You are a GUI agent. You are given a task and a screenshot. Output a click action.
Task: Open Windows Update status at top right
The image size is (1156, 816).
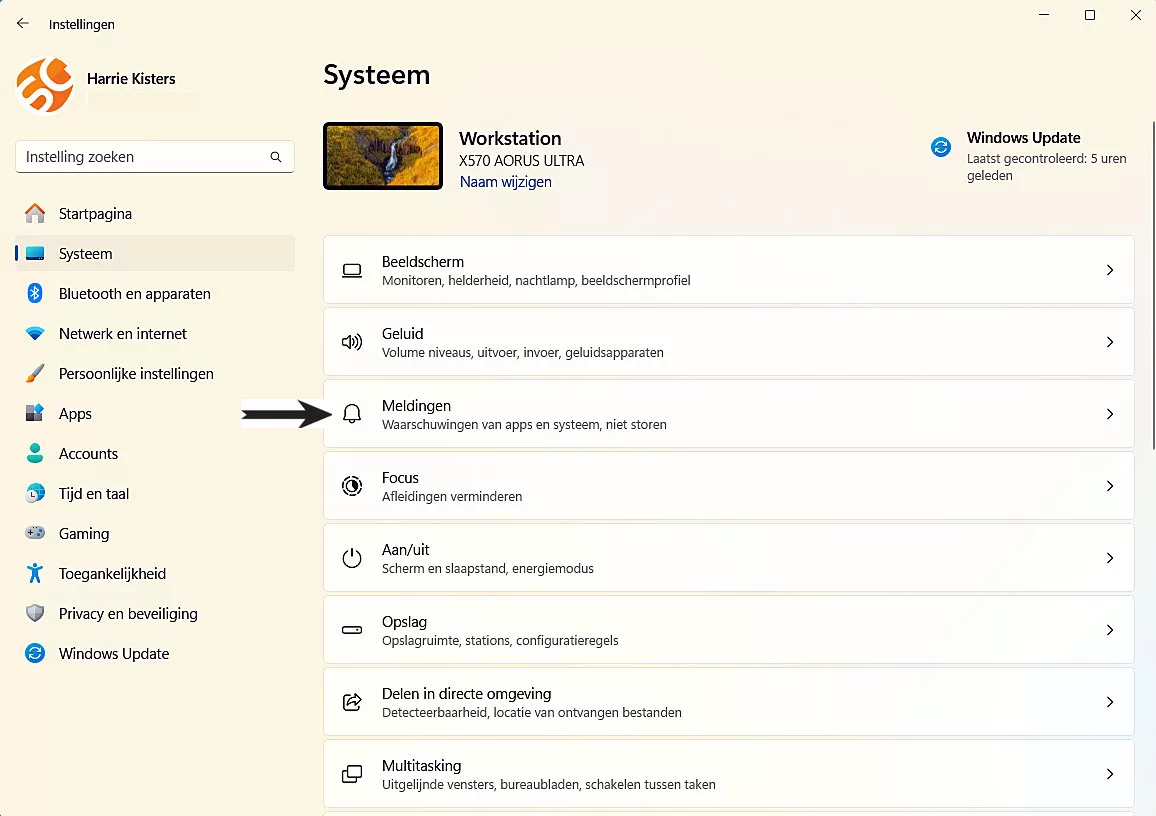coord(1030,156)
